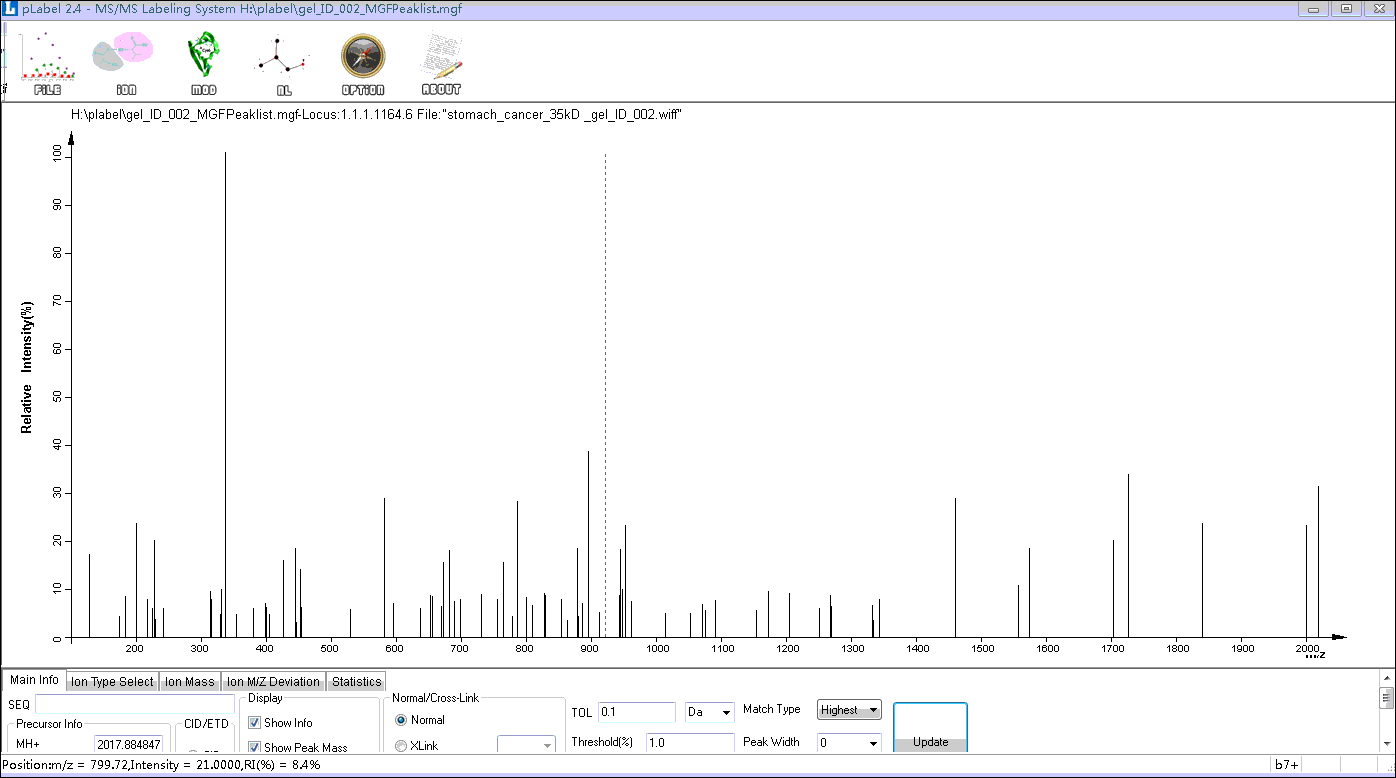Click the Threshold(%) value field
Image resolution: width=1396 pixels, height=778 pixels.
690,743
